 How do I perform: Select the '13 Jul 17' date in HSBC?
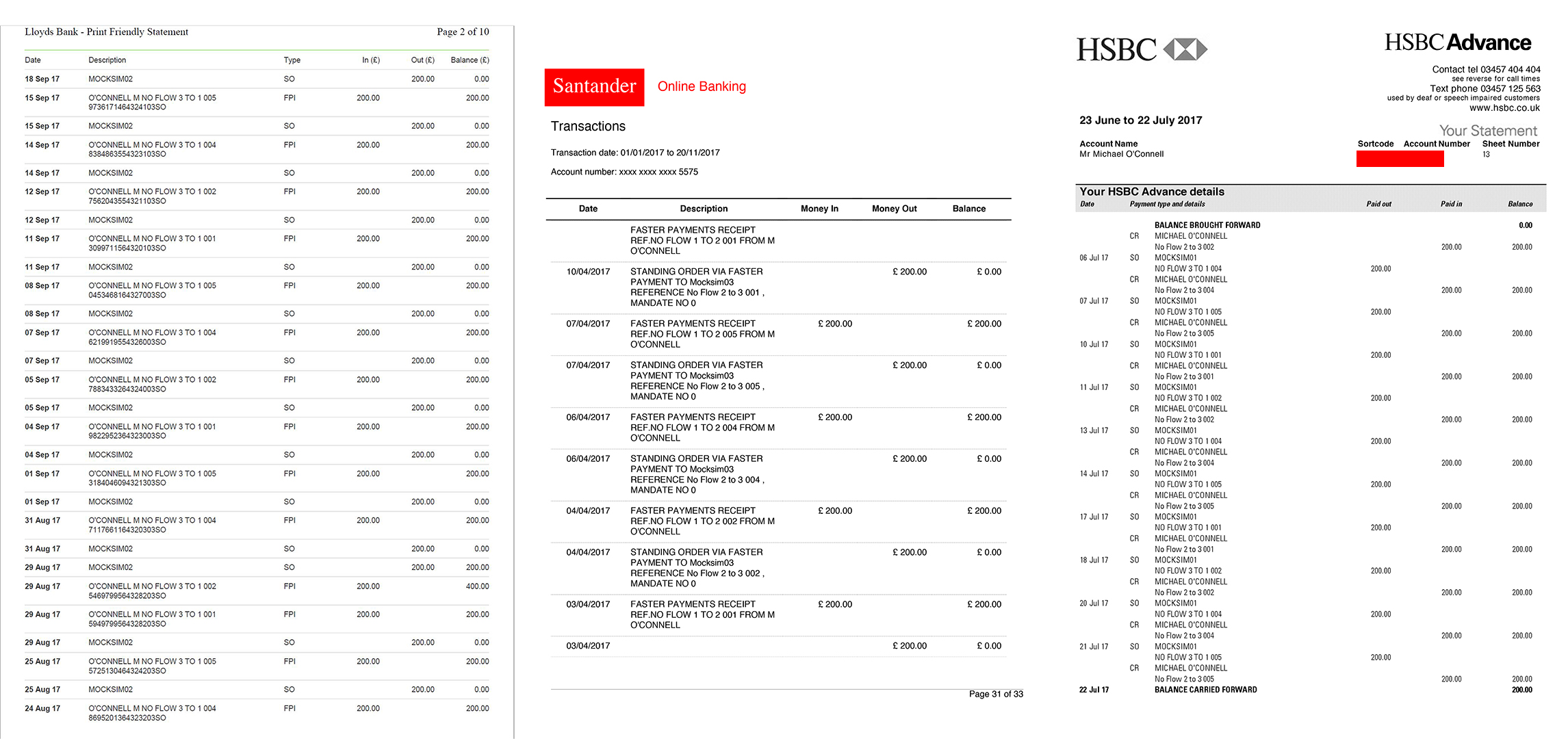pyautogui.click(x=1094, y=430)
